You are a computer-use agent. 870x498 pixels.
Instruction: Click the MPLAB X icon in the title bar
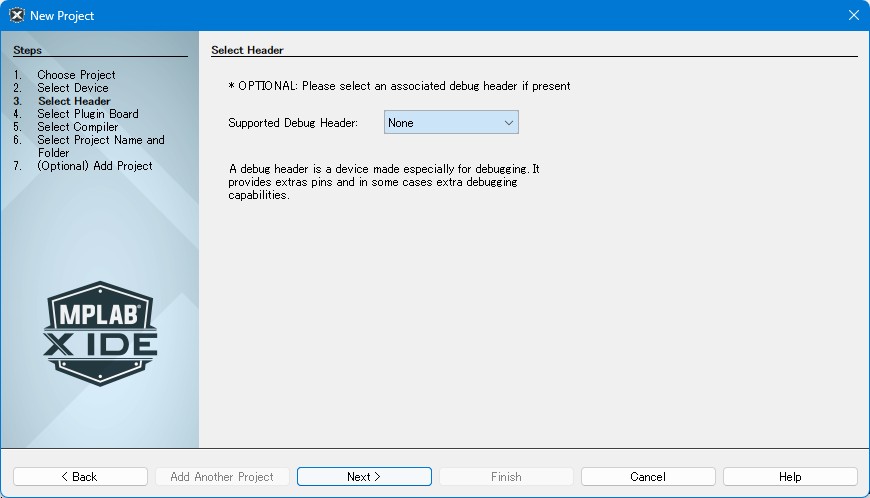tap(16, 15)
